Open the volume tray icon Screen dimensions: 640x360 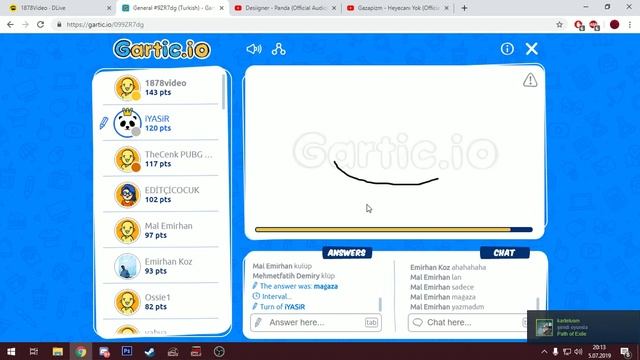point(578,351)
